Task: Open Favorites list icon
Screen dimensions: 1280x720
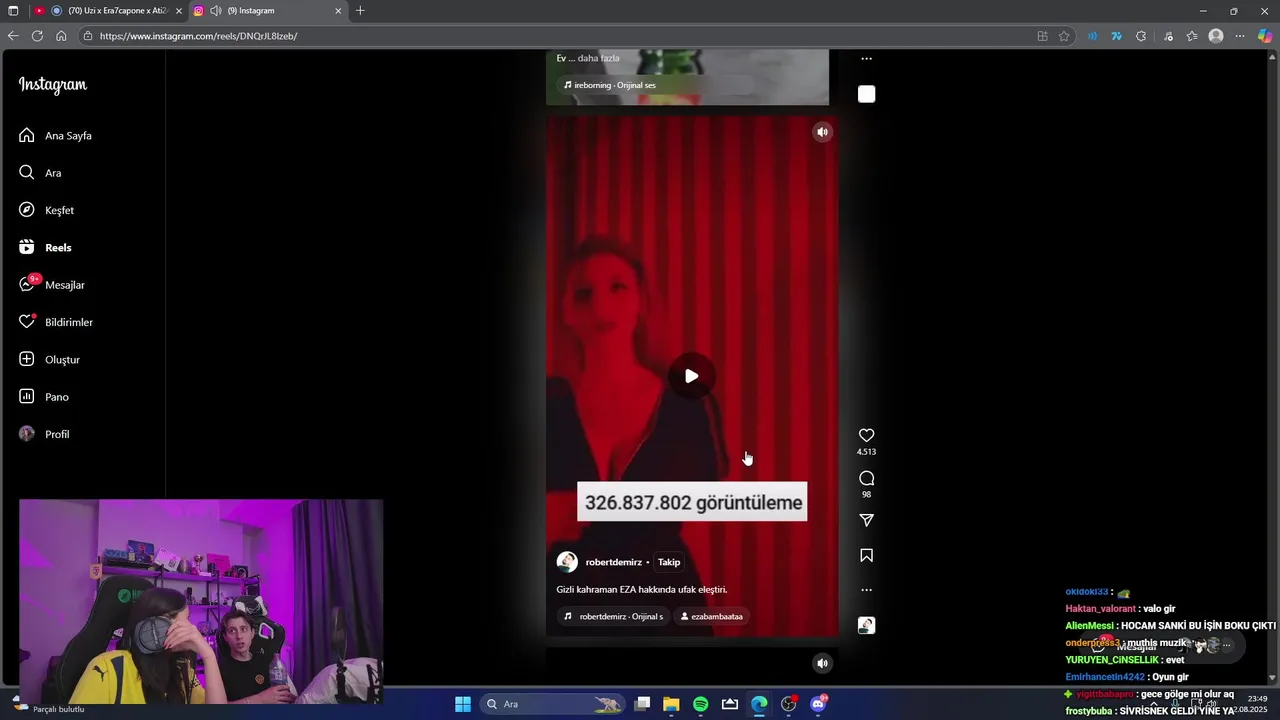Action: [x=1192, y=36]
